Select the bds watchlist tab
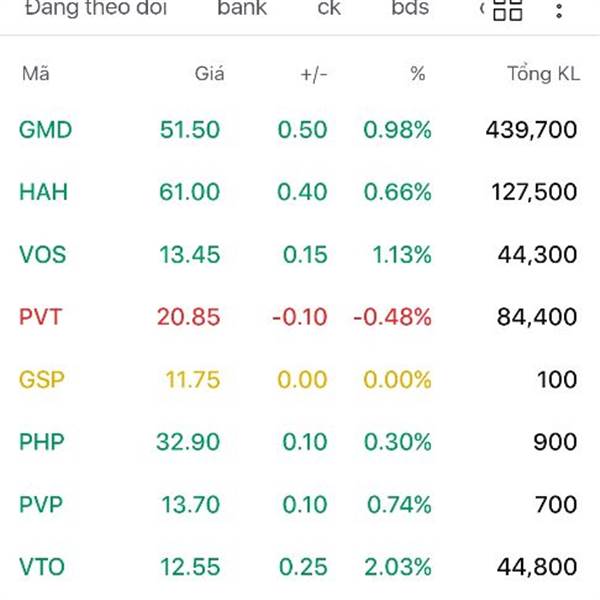Screen dimensions: 600x600 coord(410,8)
